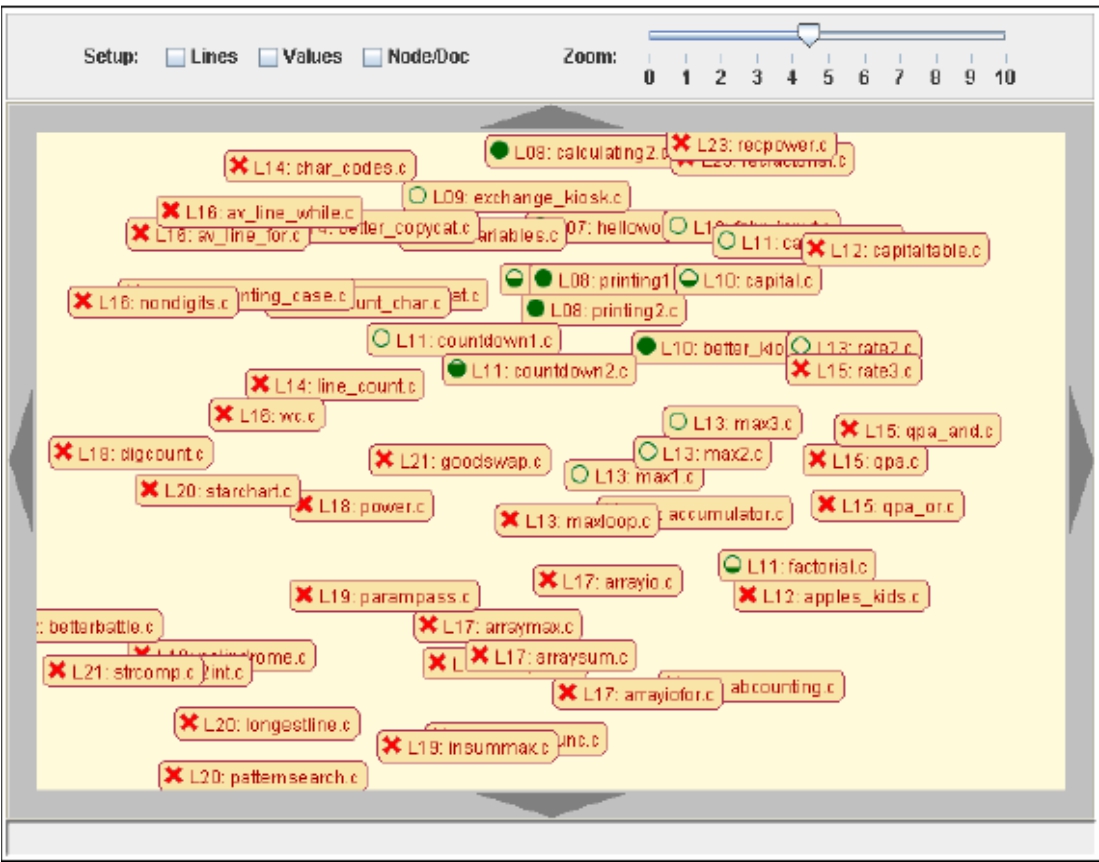
Task: Select the L15: qpa_or.c node
Action: point(887,505)
